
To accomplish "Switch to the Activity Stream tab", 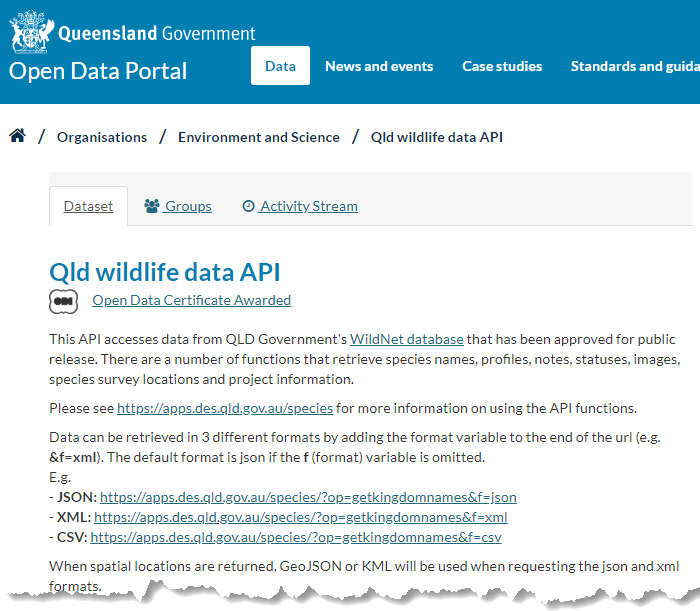I will [300, 206].
